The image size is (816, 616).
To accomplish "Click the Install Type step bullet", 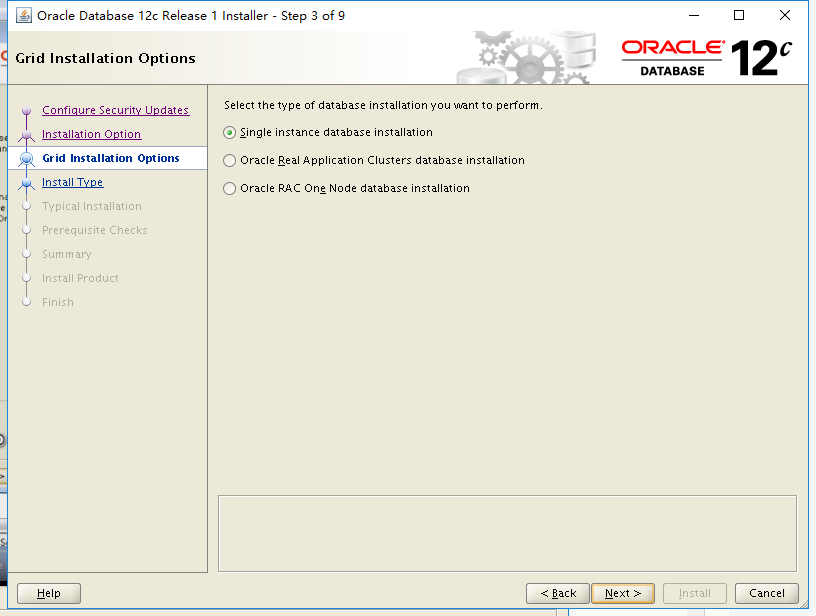I will (x=27, y=183).
